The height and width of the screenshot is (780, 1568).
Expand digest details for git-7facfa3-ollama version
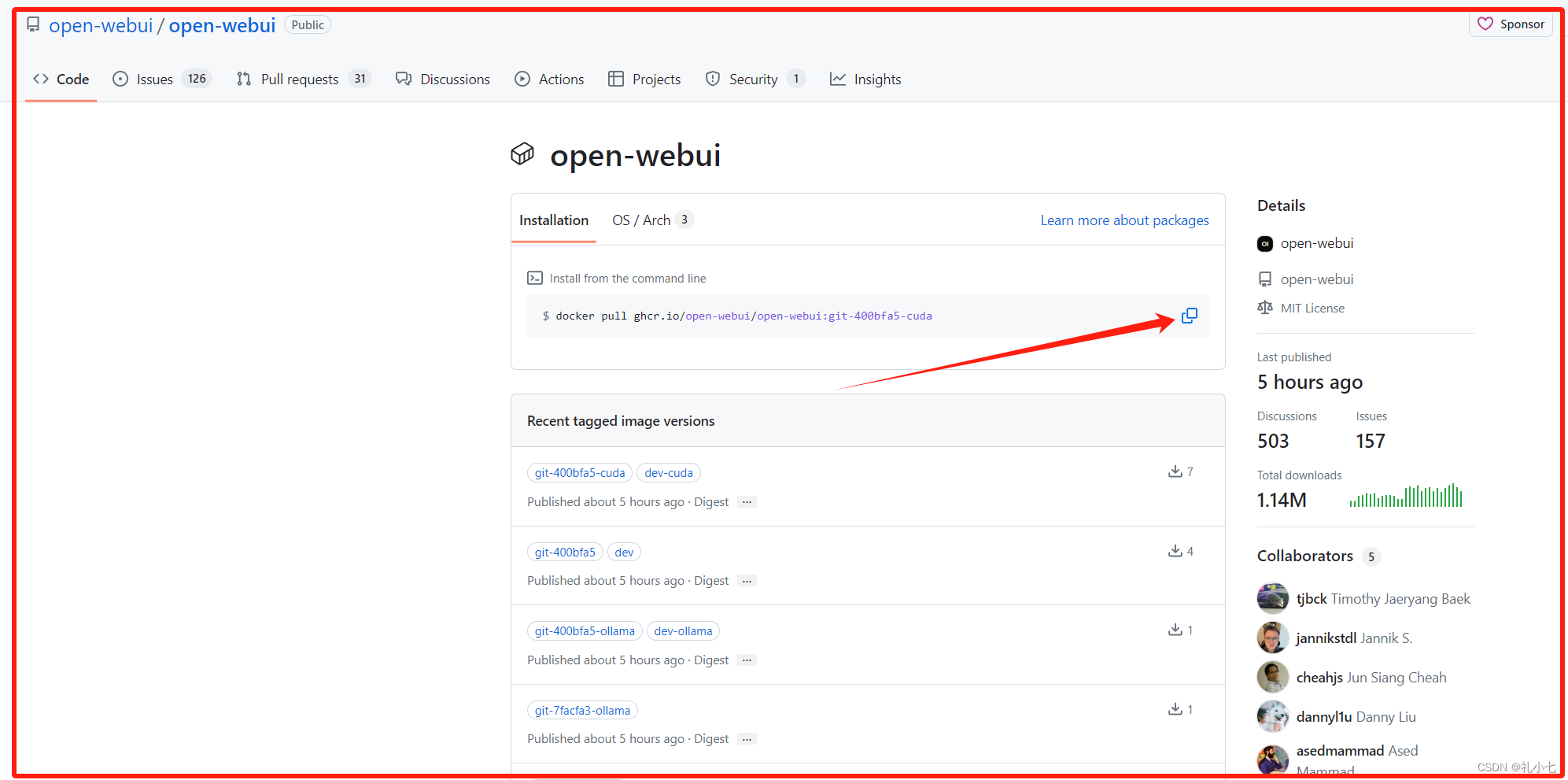(747, 739)
